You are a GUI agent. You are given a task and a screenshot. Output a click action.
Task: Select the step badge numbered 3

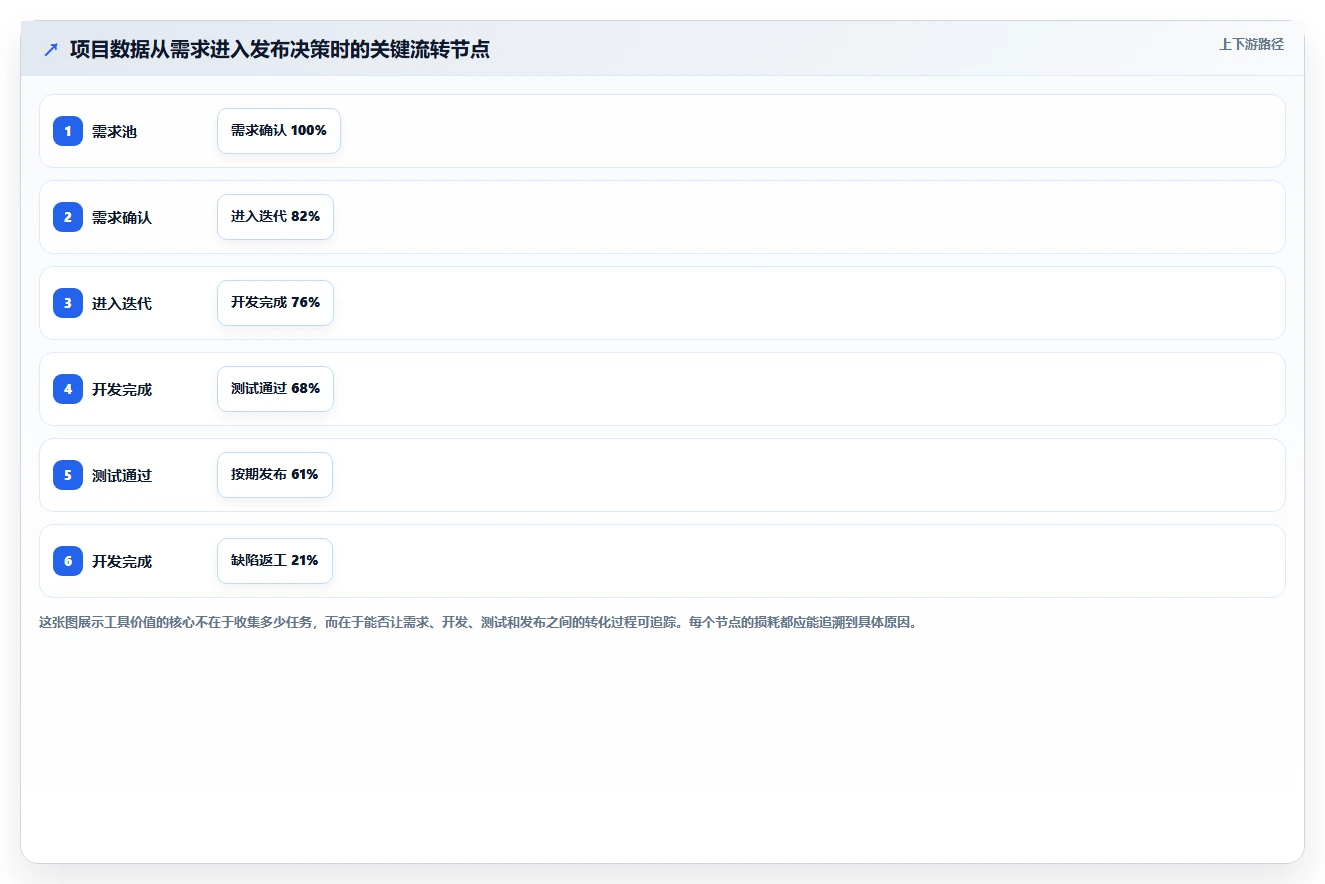click(x=68, y=303)
